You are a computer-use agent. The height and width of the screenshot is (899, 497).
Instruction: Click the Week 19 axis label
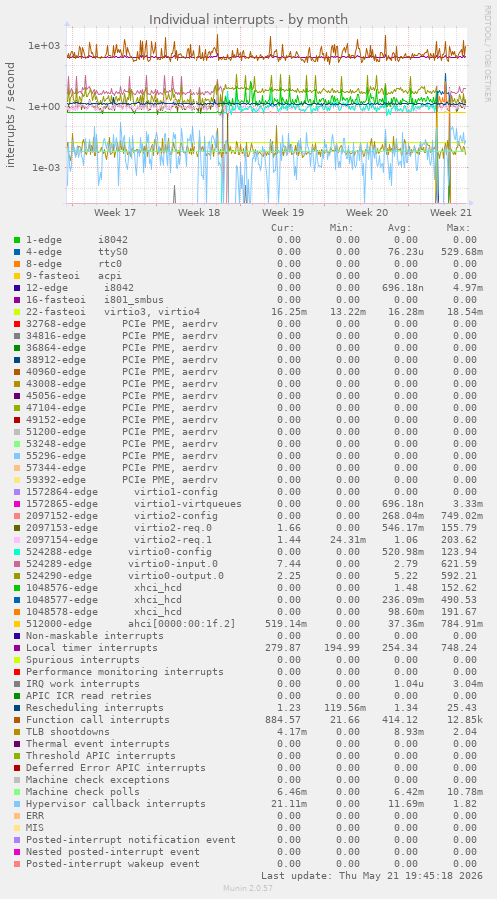[x=283, y=213]
